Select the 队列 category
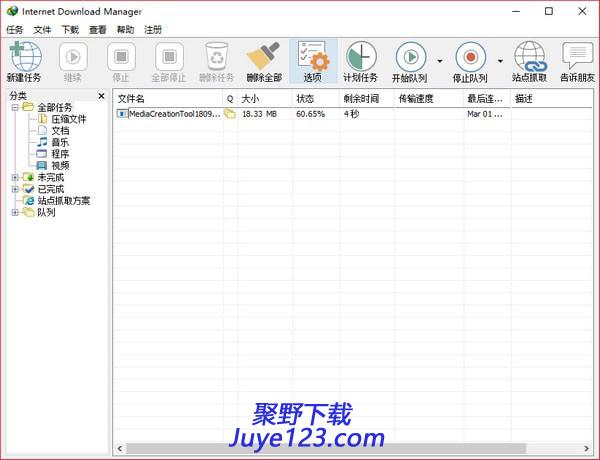The width and height of the screenshot is (600, 460). pyautogui.click(x=46, y=212)
